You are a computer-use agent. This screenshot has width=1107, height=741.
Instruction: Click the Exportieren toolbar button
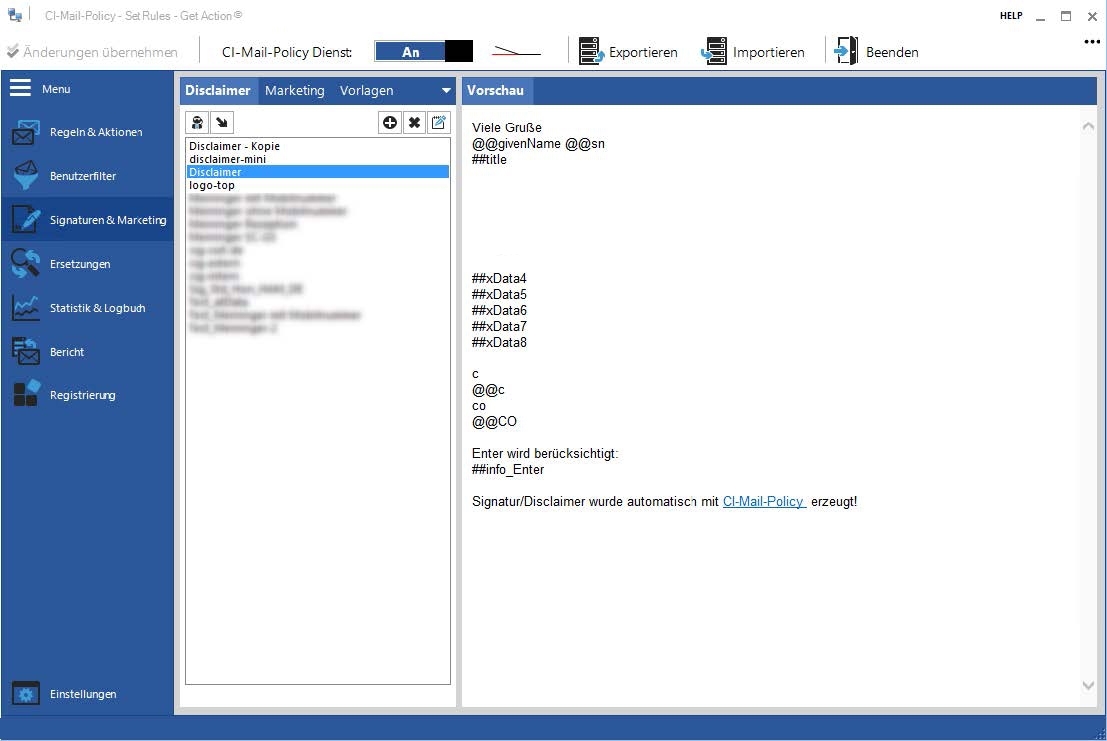click(x=628, y=52)
